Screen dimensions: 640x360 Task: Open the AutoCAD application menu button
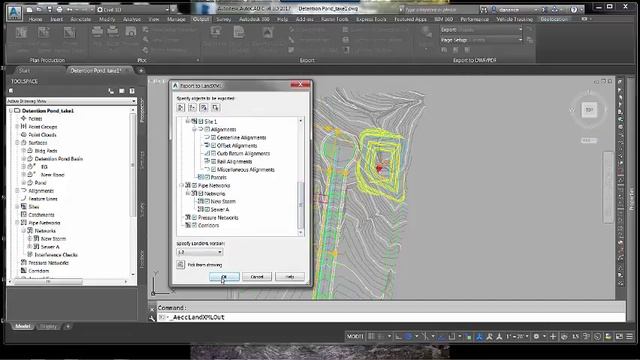[14, 12]
